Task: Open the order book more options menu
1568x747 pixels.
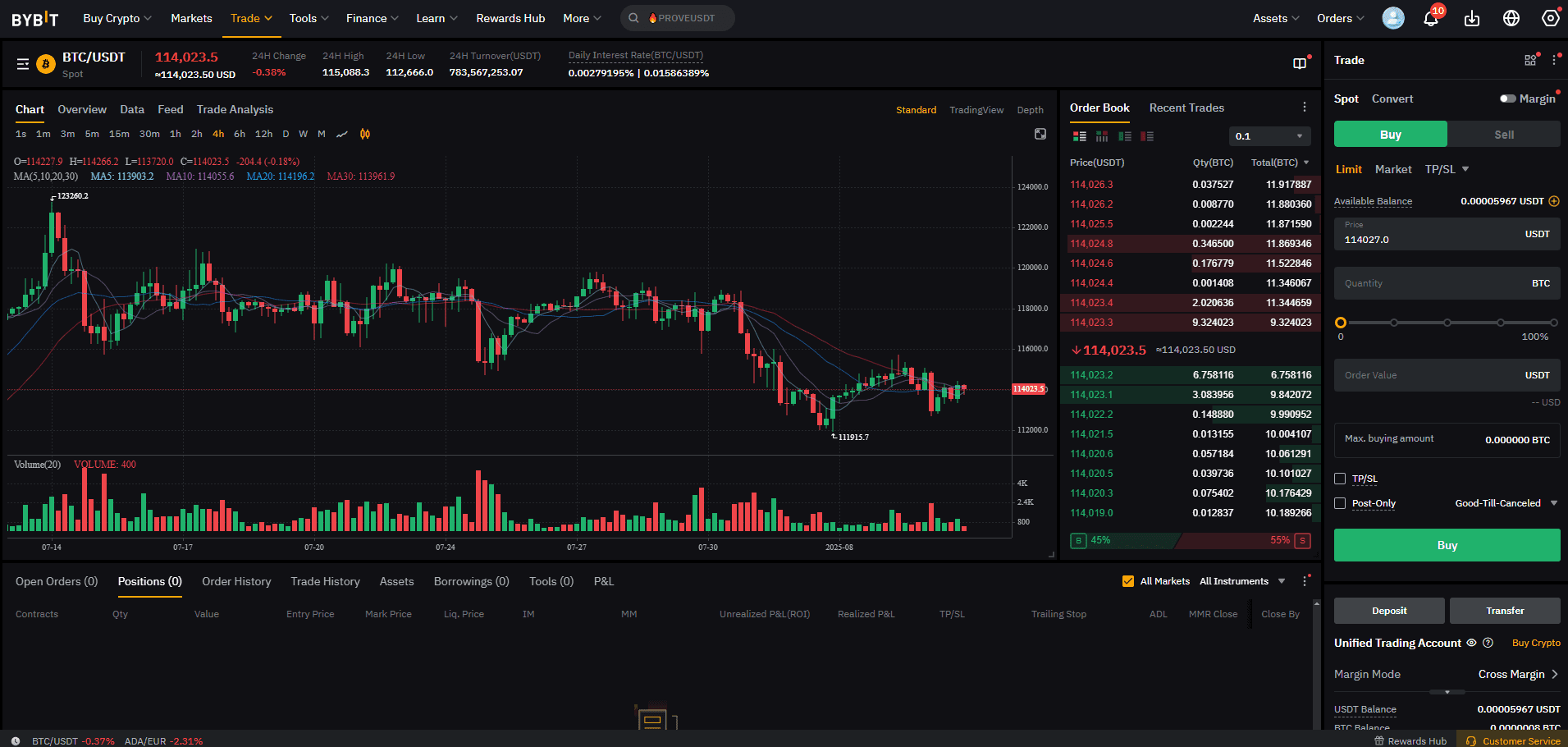Action: [x=1305, y=108]
